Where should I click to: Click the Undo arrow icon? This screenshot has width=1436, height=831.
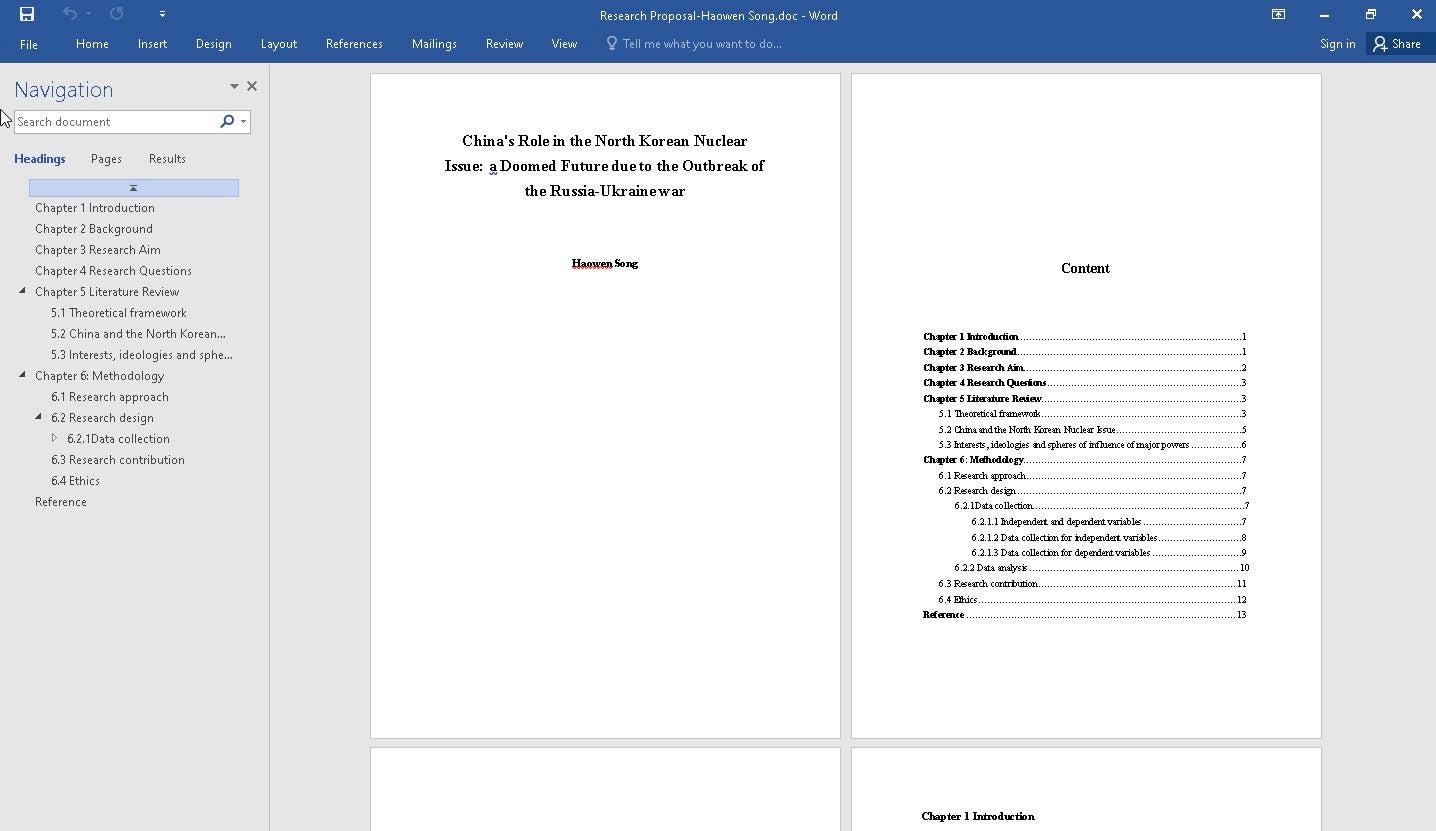point(69,14)
